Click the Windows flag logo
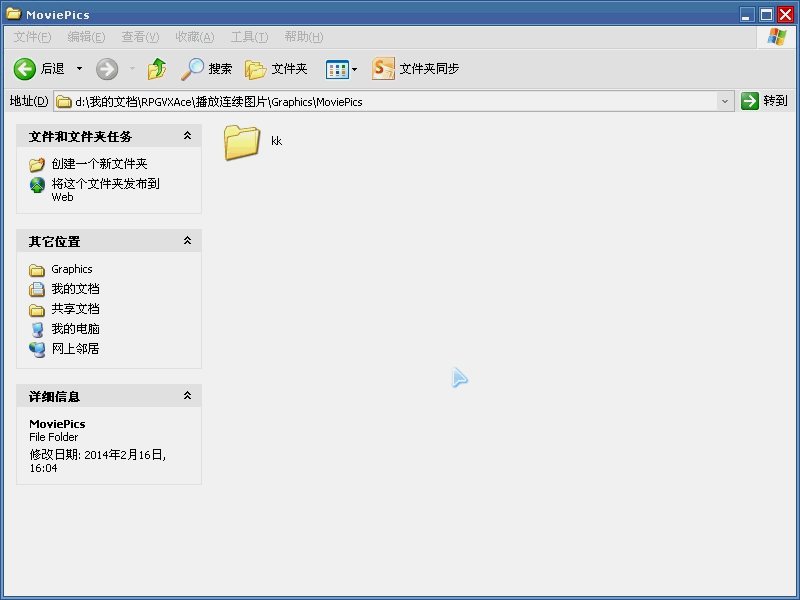Viewport: 800px width, 600px height. [777, 37]
